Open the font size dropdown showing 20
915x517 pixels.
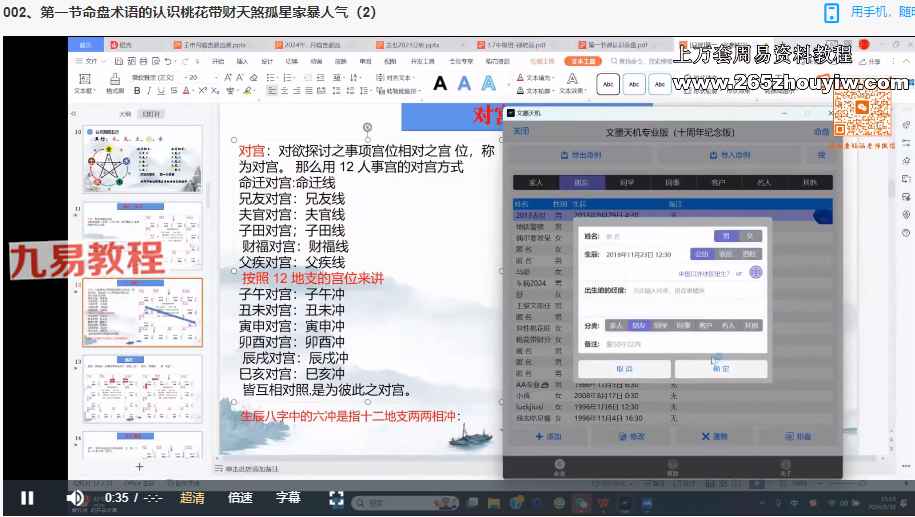pos(192,77)
